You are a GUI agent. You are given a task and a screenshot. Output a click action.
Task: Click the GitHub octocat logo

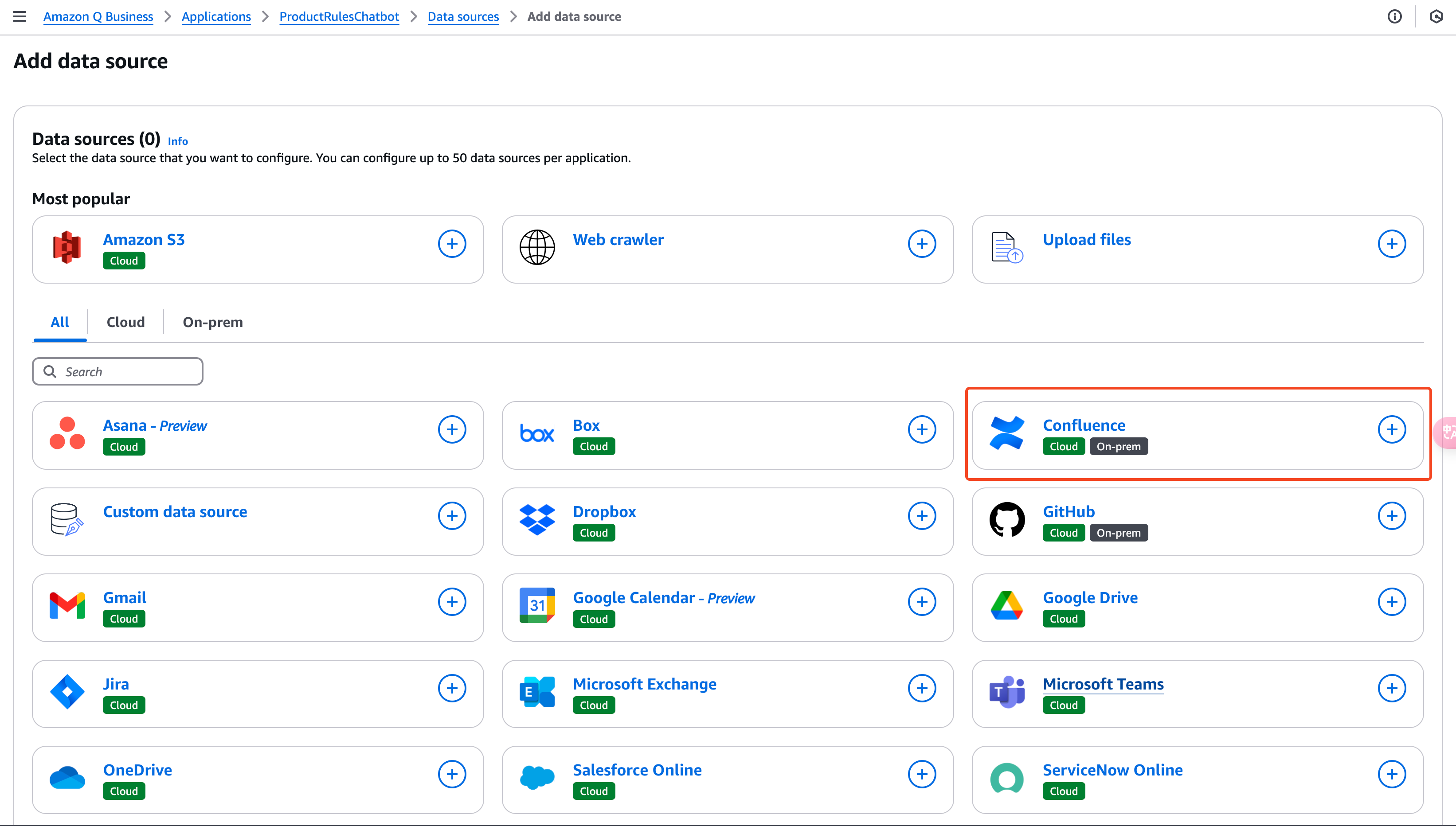[1006, 519]
